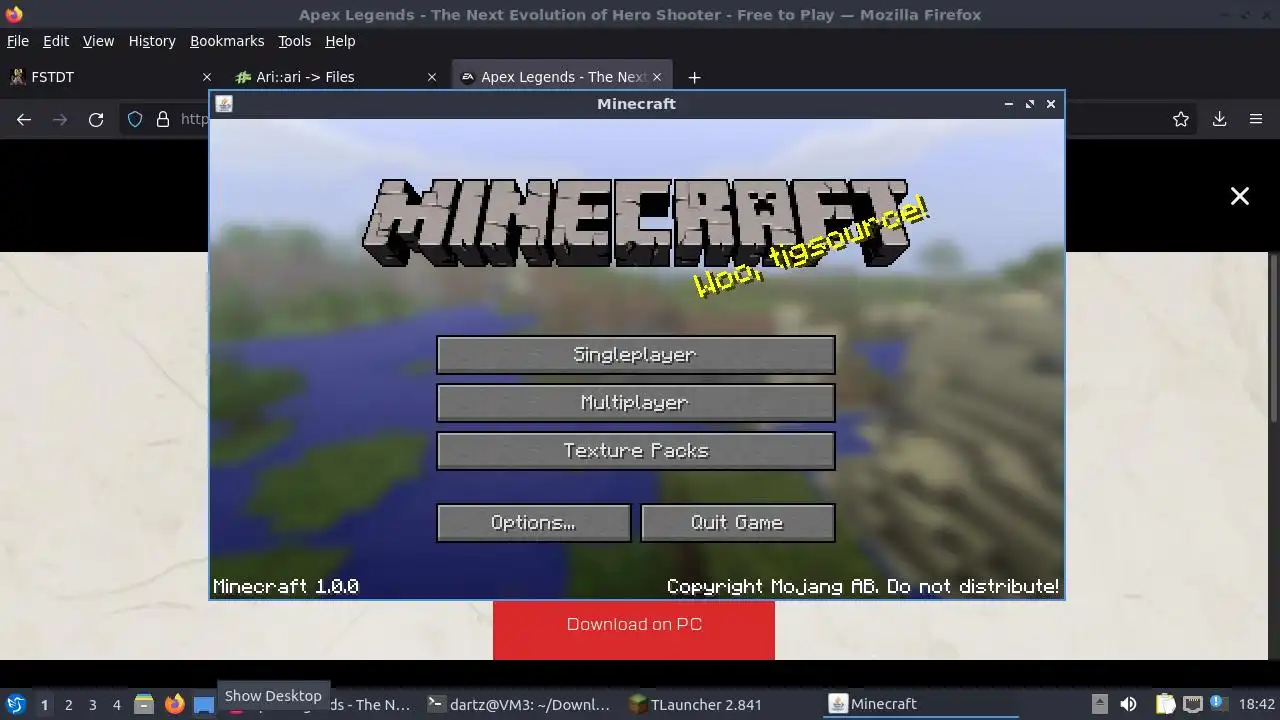
Task: Open Texture Packs in Minecraft
Action: pos(635,451)
